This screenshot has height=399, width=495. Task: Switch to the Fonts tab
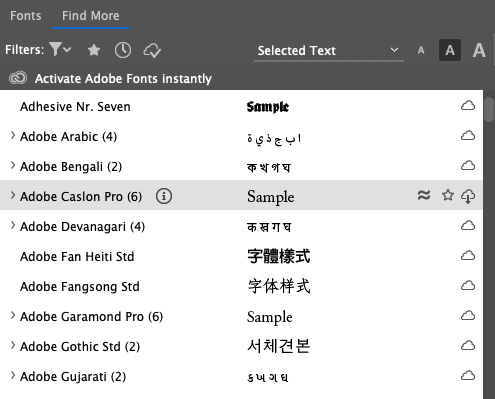point(26,16)
